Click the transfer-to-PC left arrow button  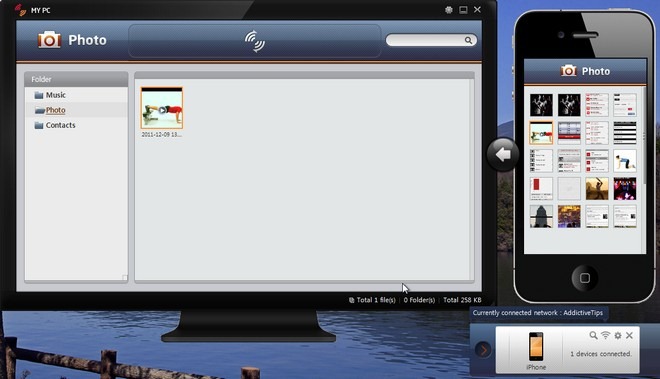(503, 154)
